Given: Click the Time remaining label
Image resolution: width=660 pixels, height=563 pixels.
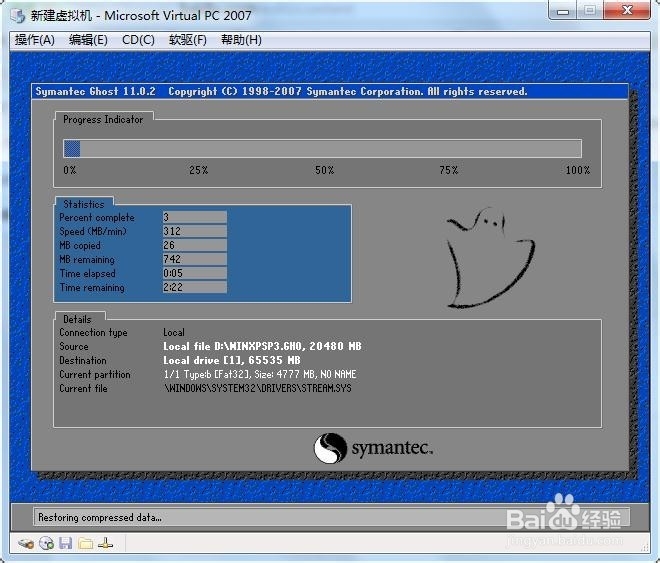Looking at the screenshot, I should (x=92, y=287).
